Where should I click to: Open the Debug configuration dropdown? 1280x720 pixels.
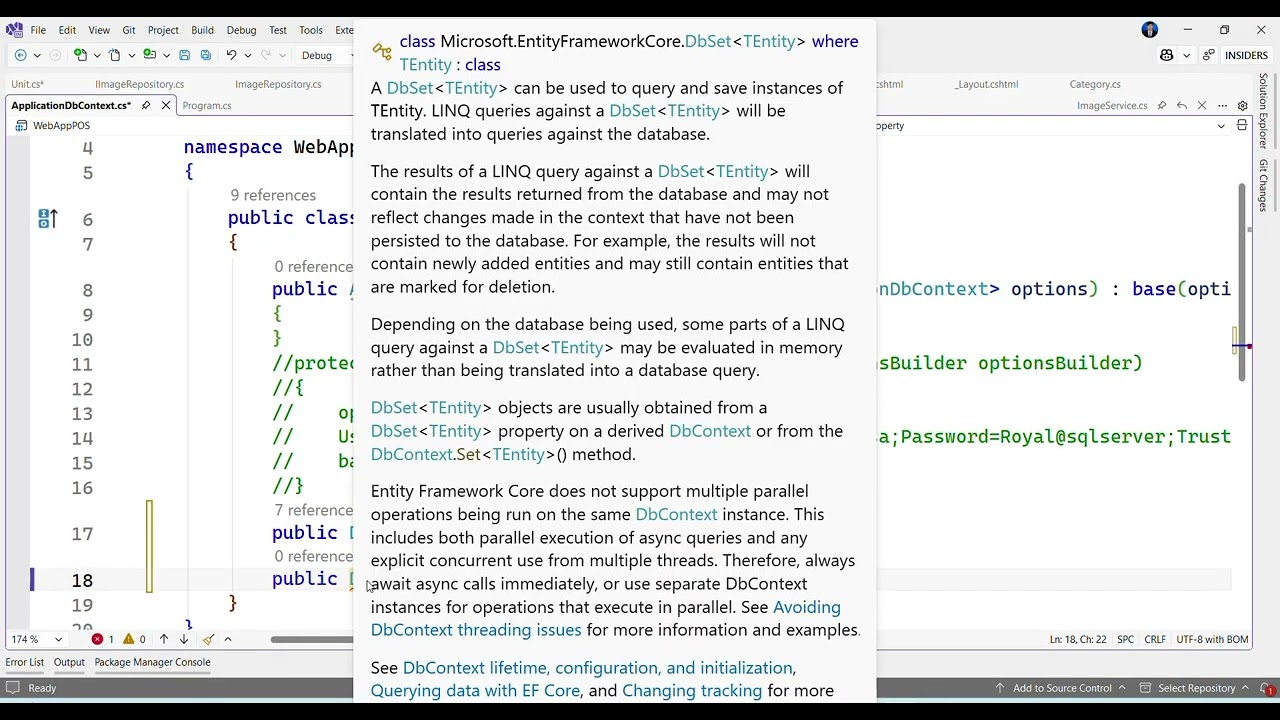tap(326, 55)
